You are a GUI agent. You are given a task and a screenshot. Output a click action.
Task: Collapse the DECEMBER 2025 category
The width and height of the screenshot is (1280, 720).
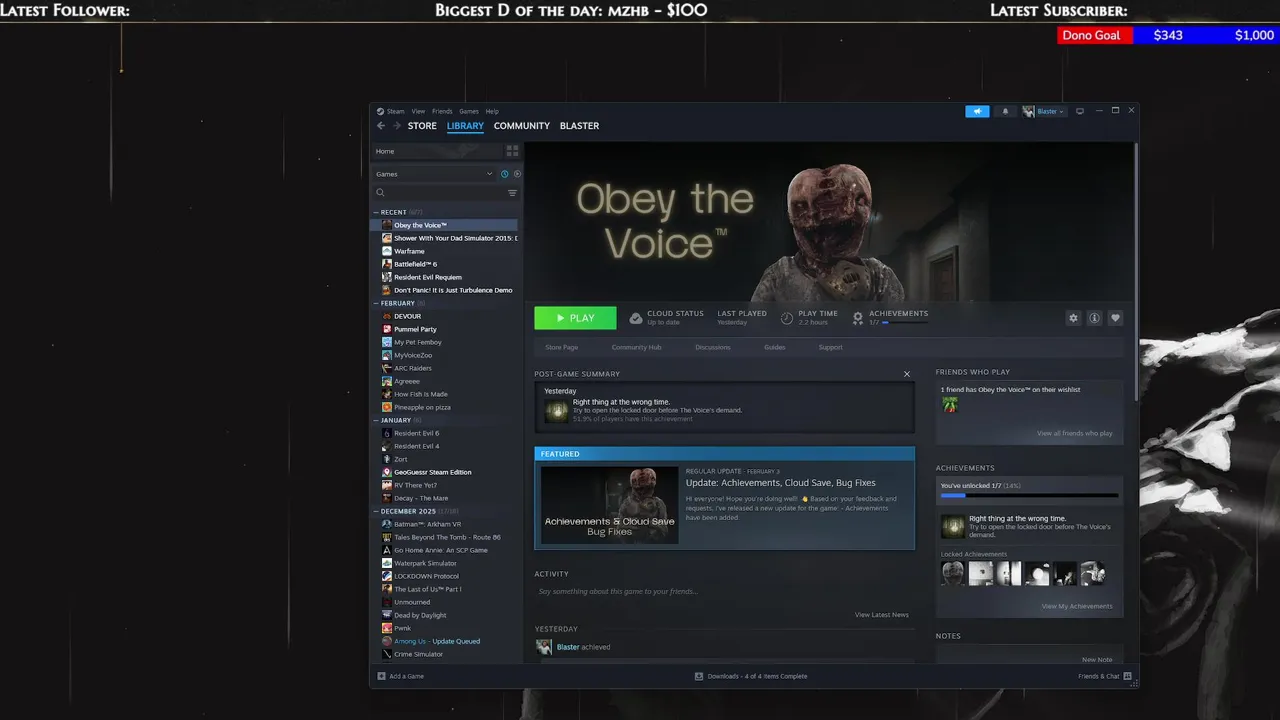point(376,511)
